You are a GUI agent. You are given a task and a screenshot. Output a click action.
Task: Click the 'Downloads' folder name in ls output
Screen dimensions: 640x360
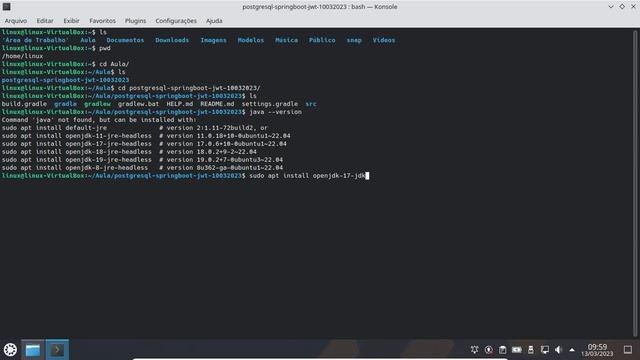[x=172, y=40]
